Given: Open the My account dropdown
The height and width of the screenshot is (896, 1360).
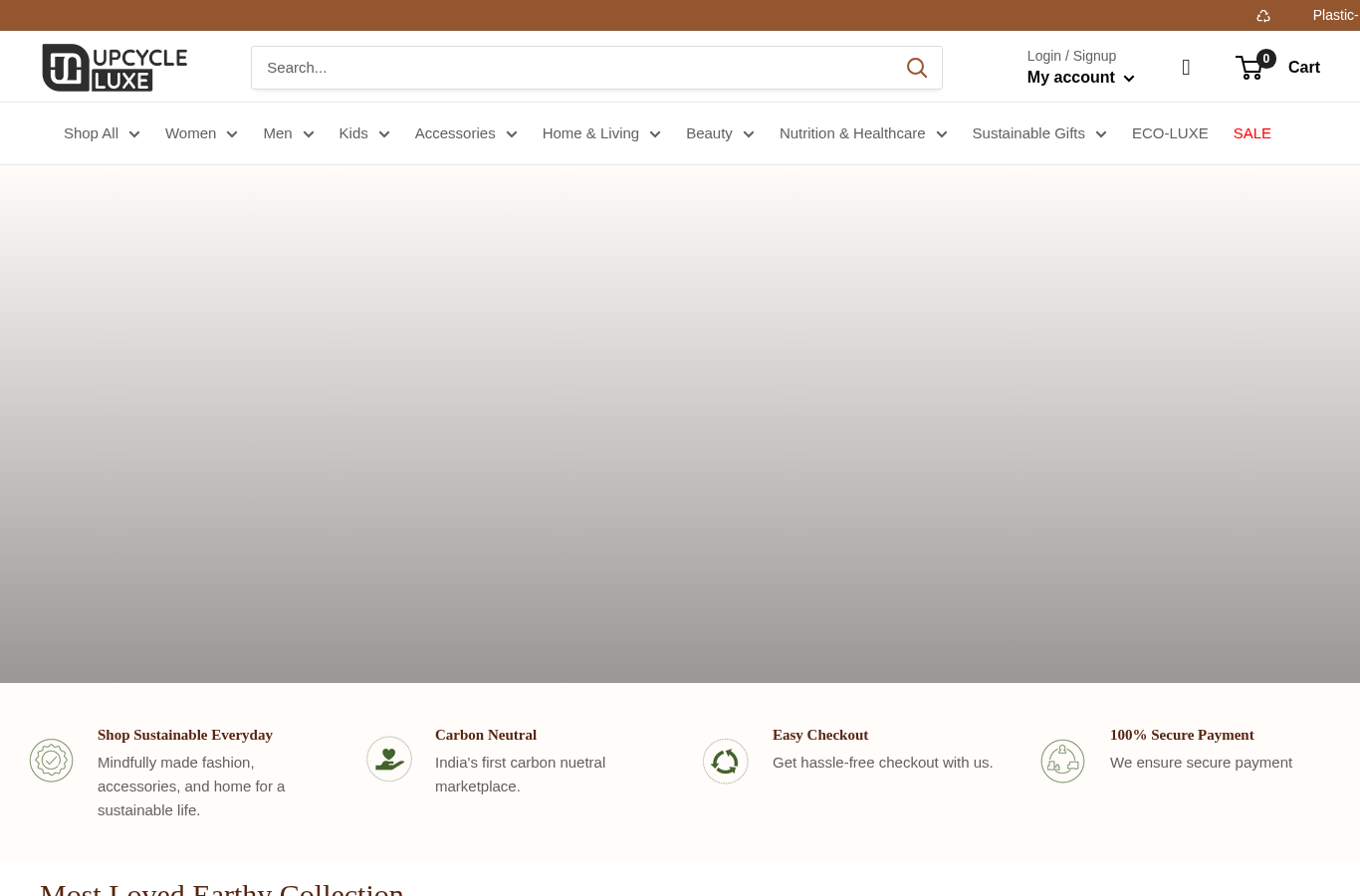Looking at the screenshot, I should click(1080, 78).
